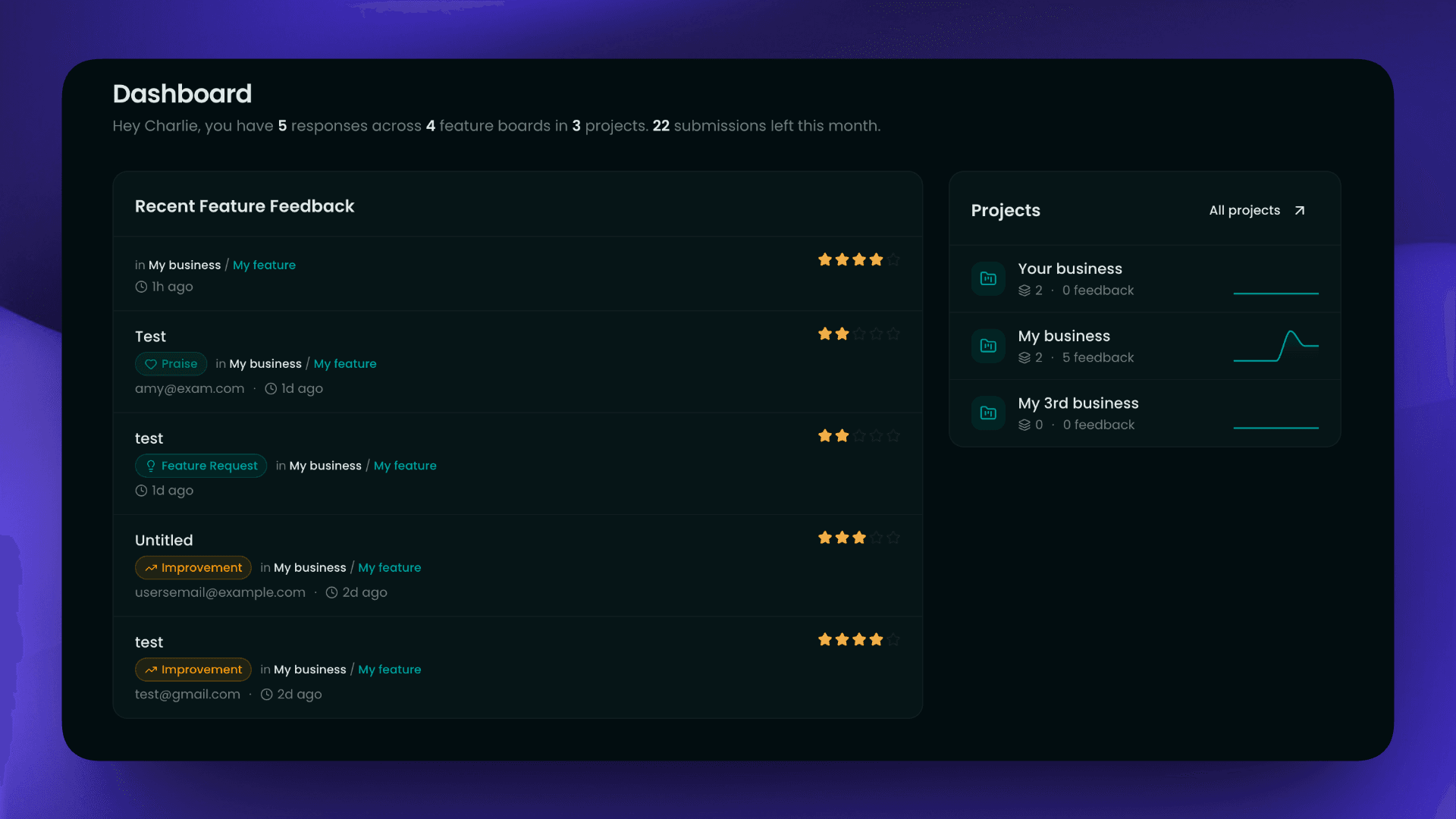Click the Feature Request badge on the test entry

(200, 466)
